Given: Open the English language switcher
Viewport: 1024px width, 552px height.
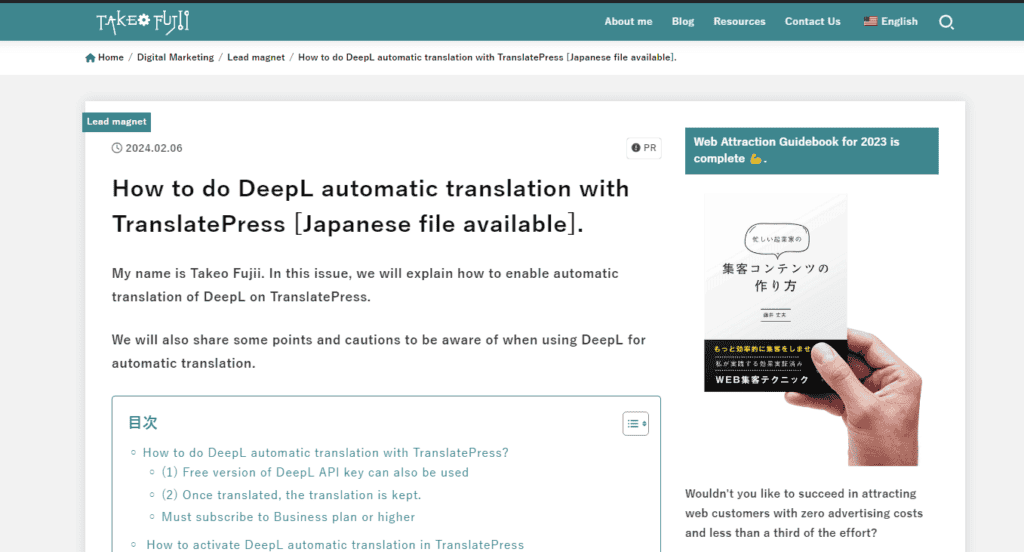Looking at the screenshot, I should (x=890, y=22).
